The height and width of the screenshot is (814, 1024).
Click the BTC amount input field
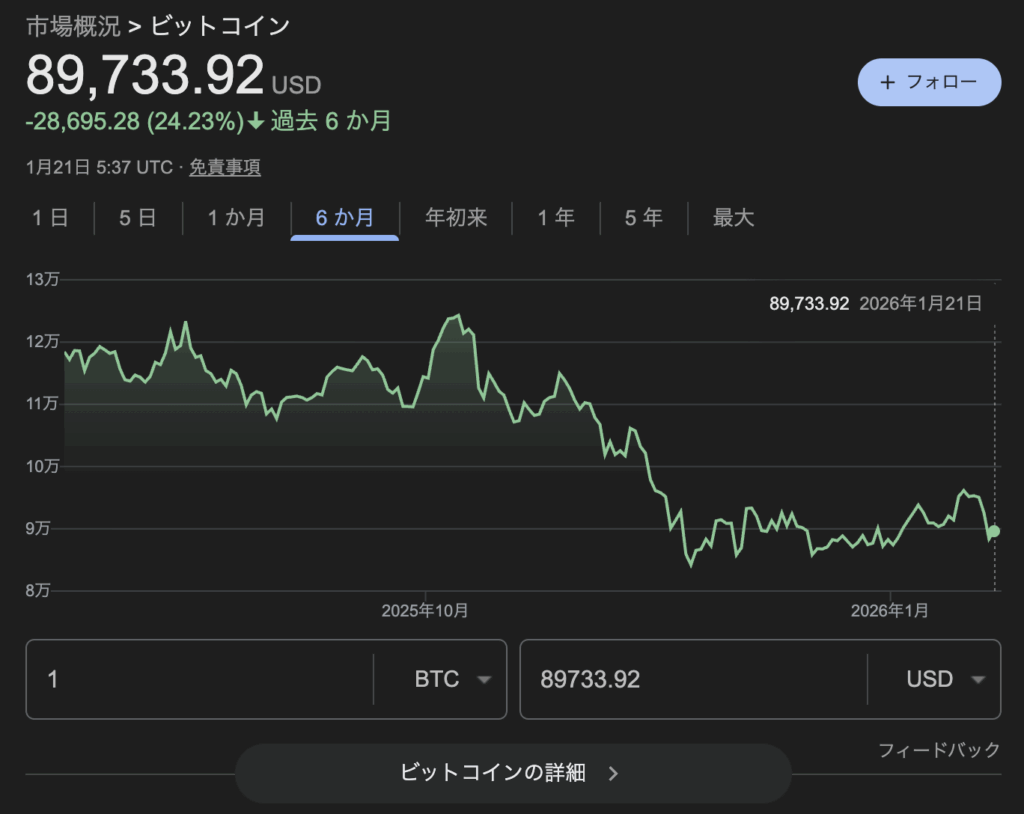(x=200, y=680)
